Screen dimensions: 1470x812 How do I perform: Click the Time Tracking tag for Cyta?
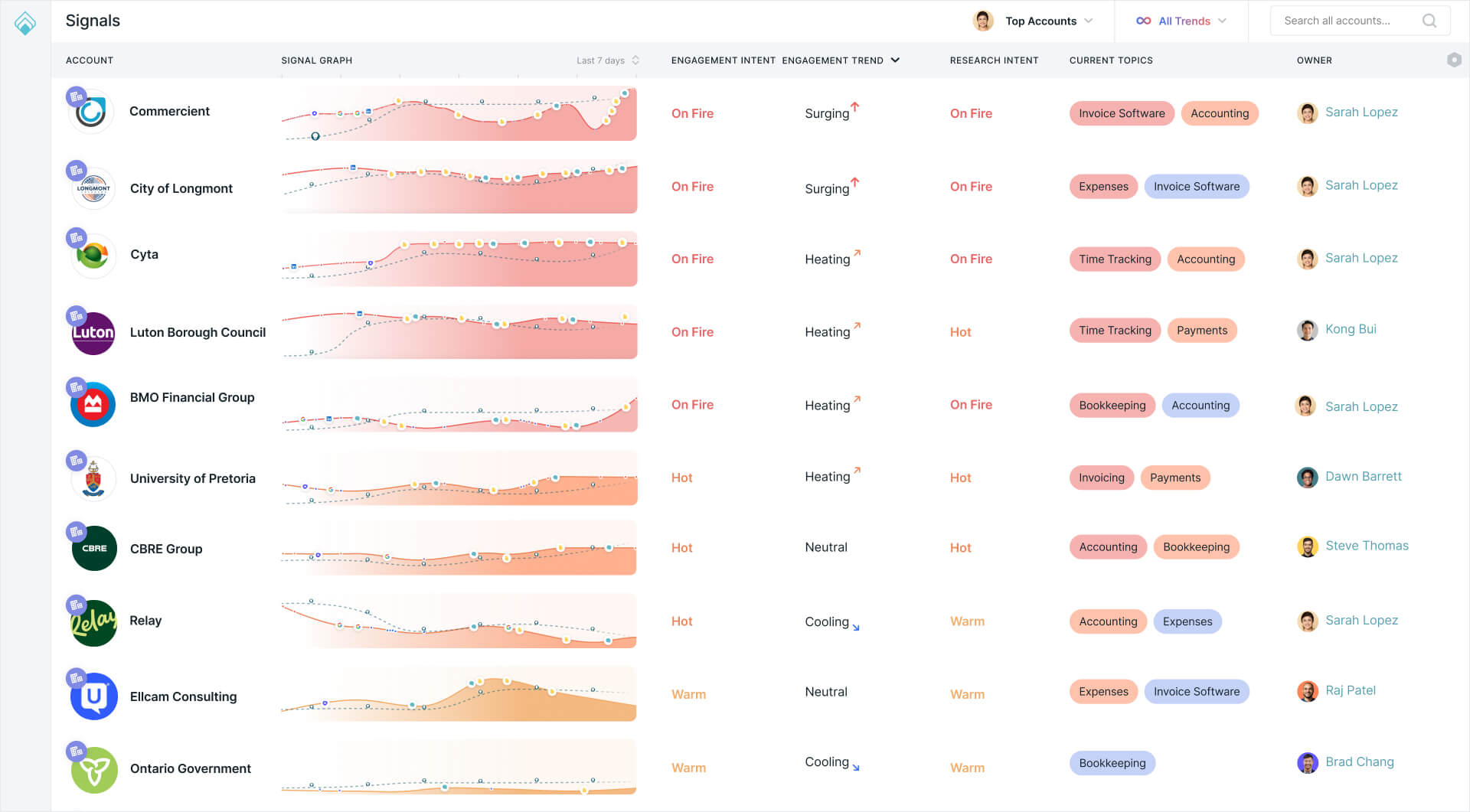coord(1115,259)
